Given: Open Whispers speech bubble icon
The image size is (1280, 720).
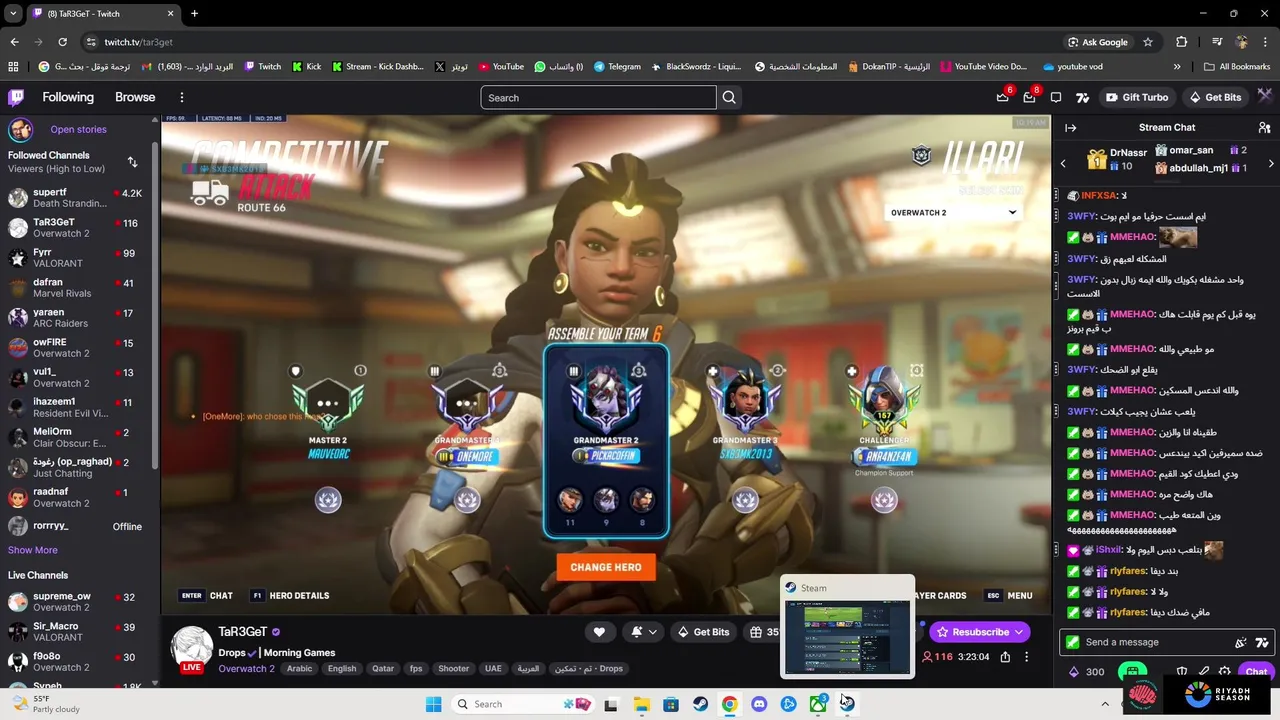Looking at the screenshot, I should pyautogui.click(x=1056, y=97).
